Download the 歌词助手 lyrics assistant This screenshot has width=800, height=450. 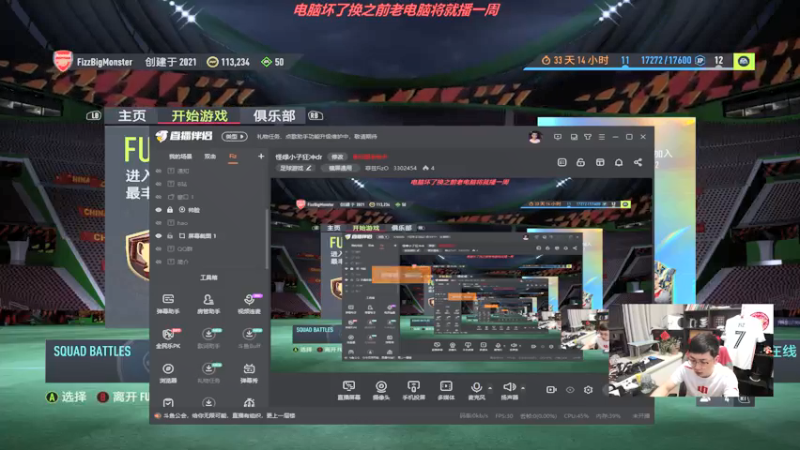pos(208,338)
